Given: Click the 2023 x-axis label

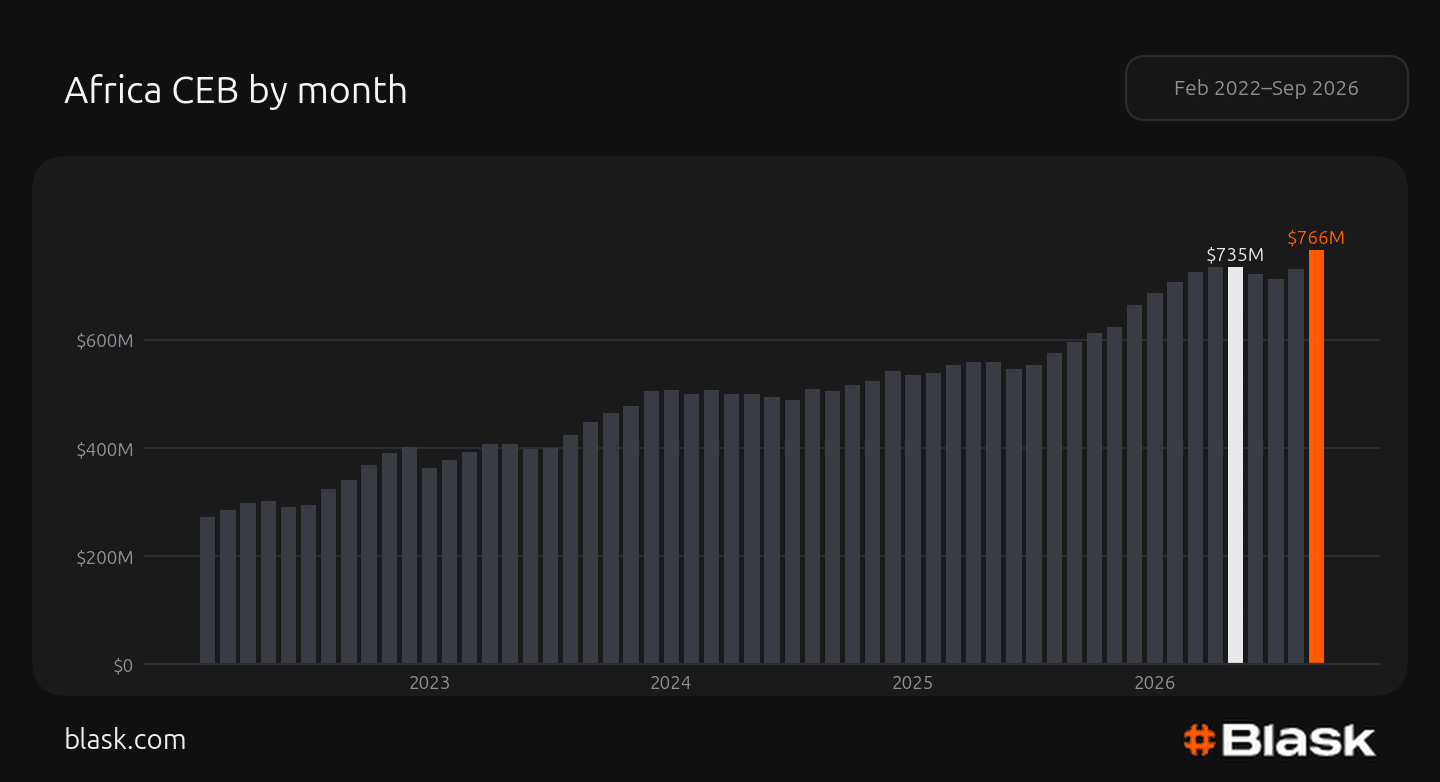Looking at the screenshot, I should click(x=429, y=683).
